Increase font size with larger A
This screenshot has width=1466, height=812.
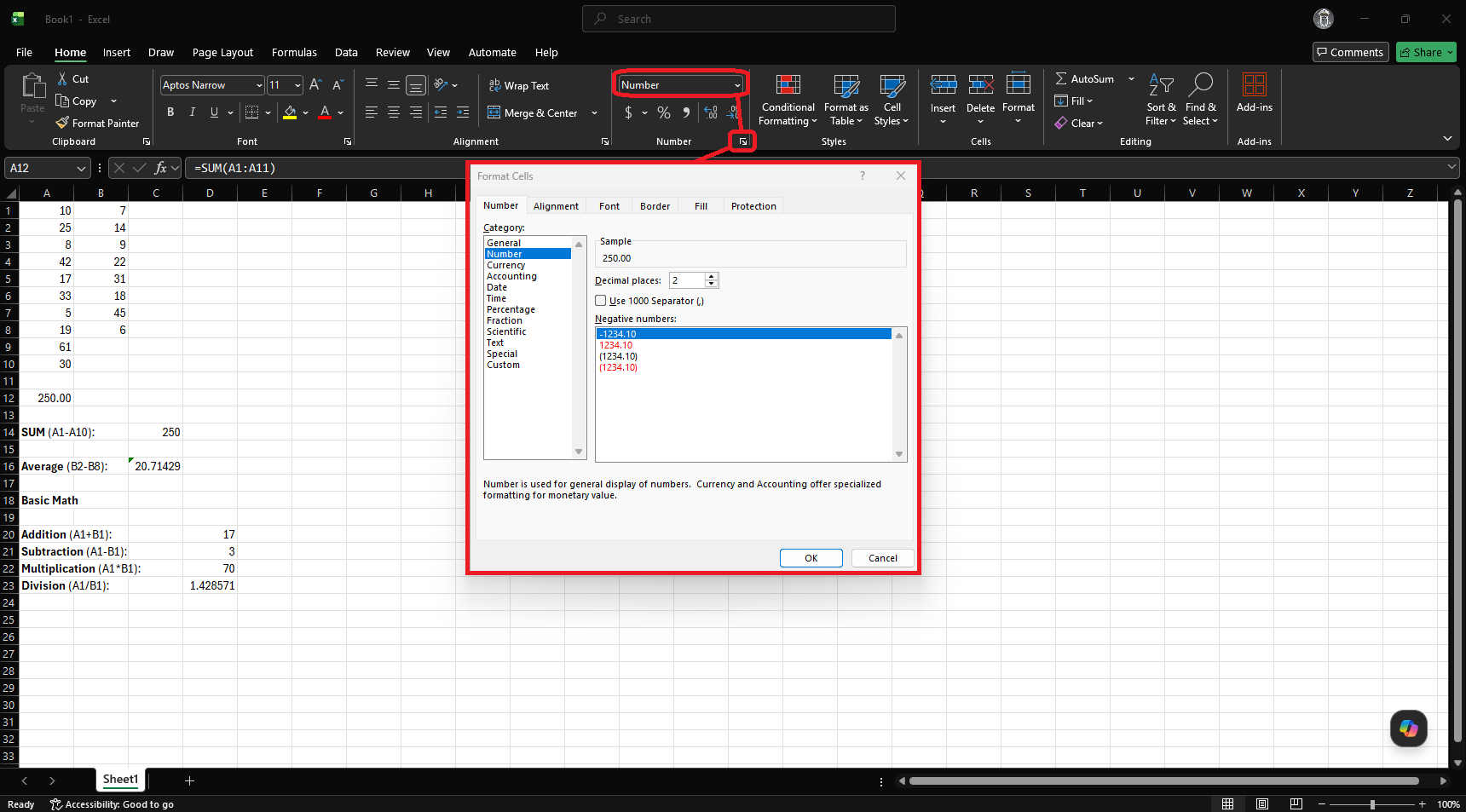tap(315, 84)
